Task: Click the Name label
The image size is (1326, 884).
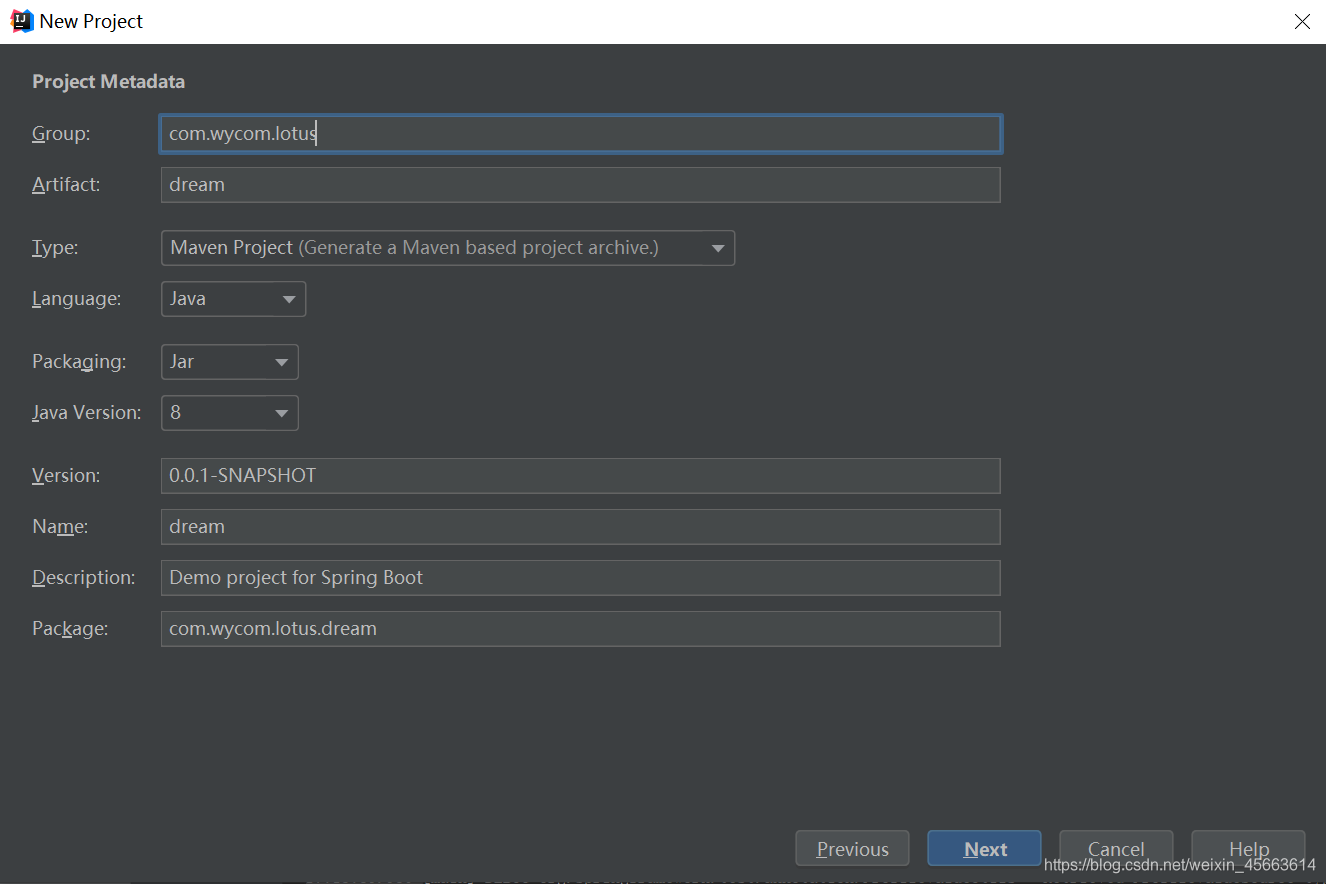Action: (60, 527)
